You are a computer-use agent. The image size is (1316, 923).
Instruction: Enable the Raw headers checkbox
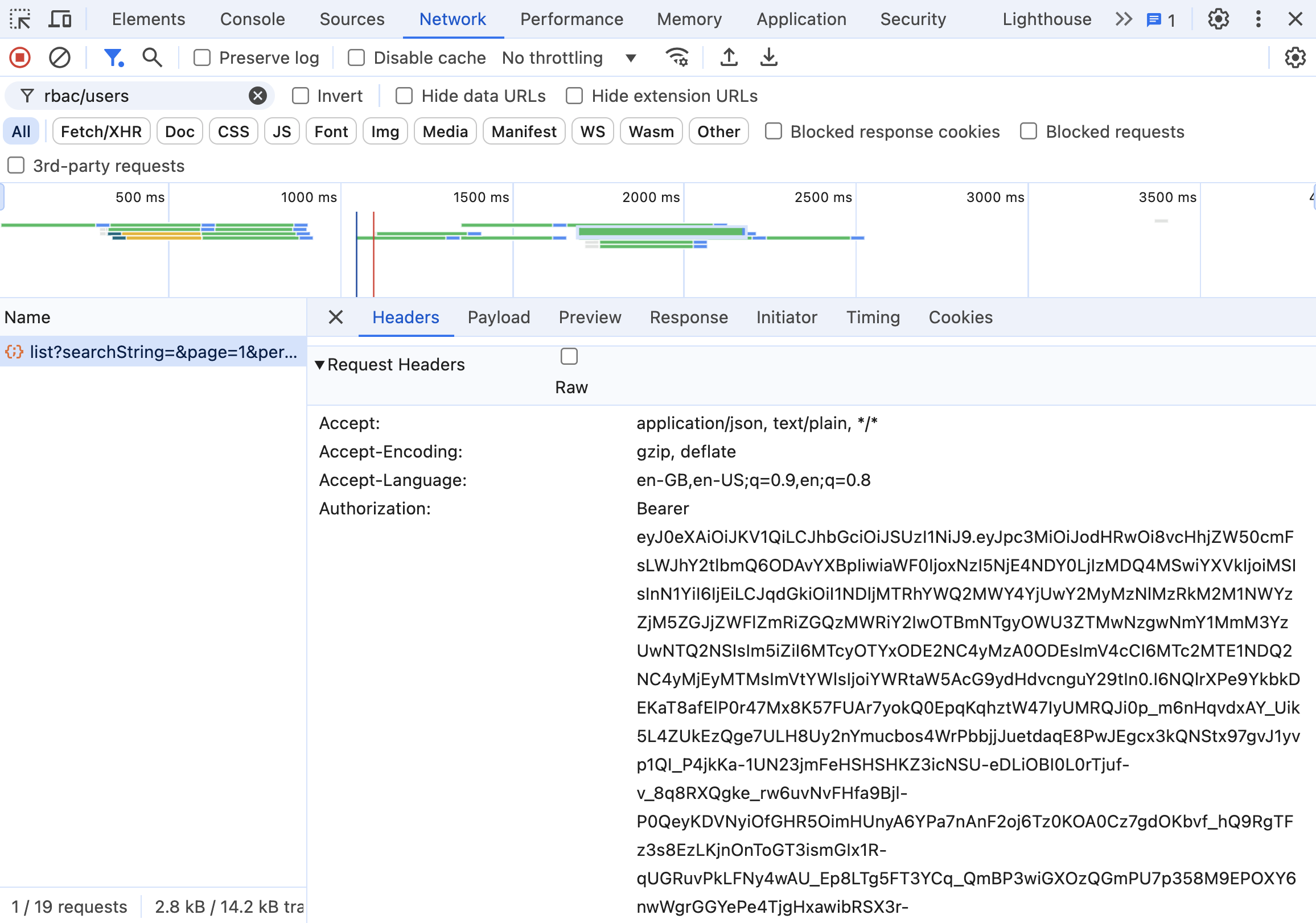[569, 356]
